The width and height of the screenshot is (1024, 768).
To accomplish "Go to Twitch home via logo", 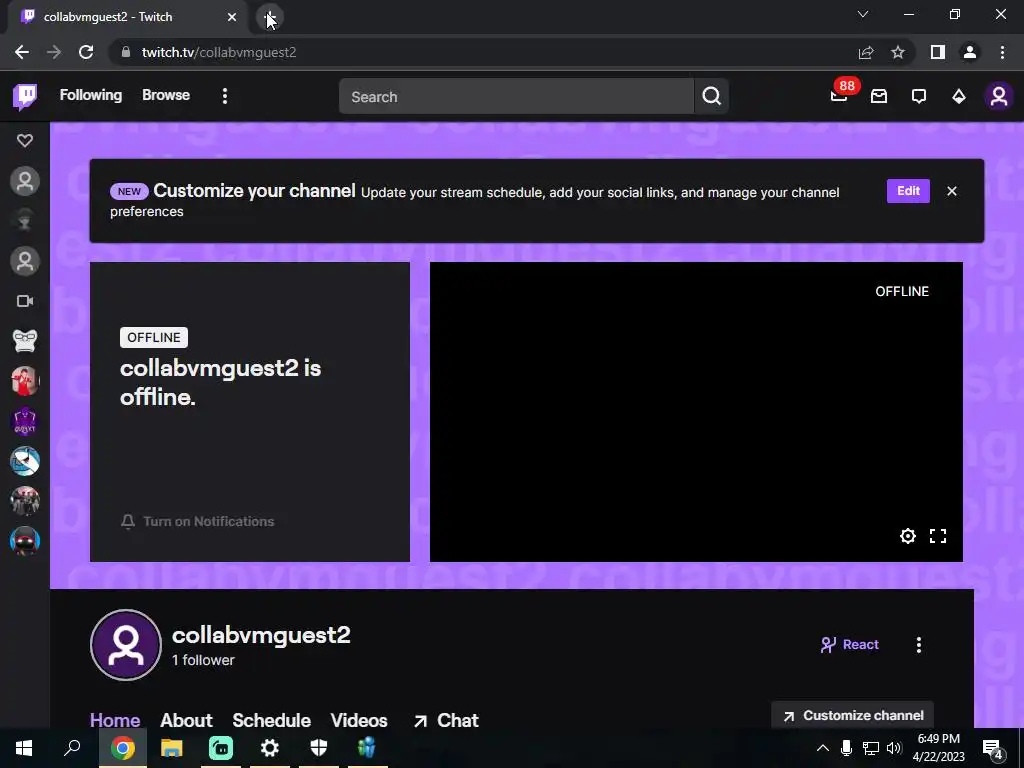I will coord(25,97).
